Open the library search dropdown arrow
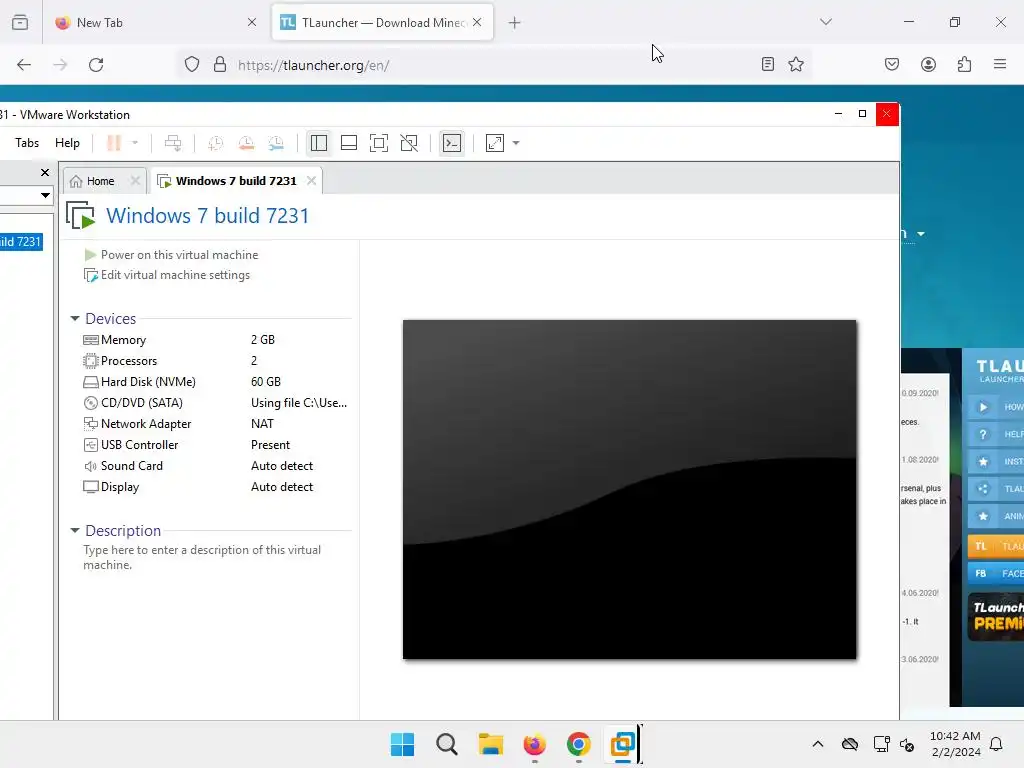 (x=45, y=195)
